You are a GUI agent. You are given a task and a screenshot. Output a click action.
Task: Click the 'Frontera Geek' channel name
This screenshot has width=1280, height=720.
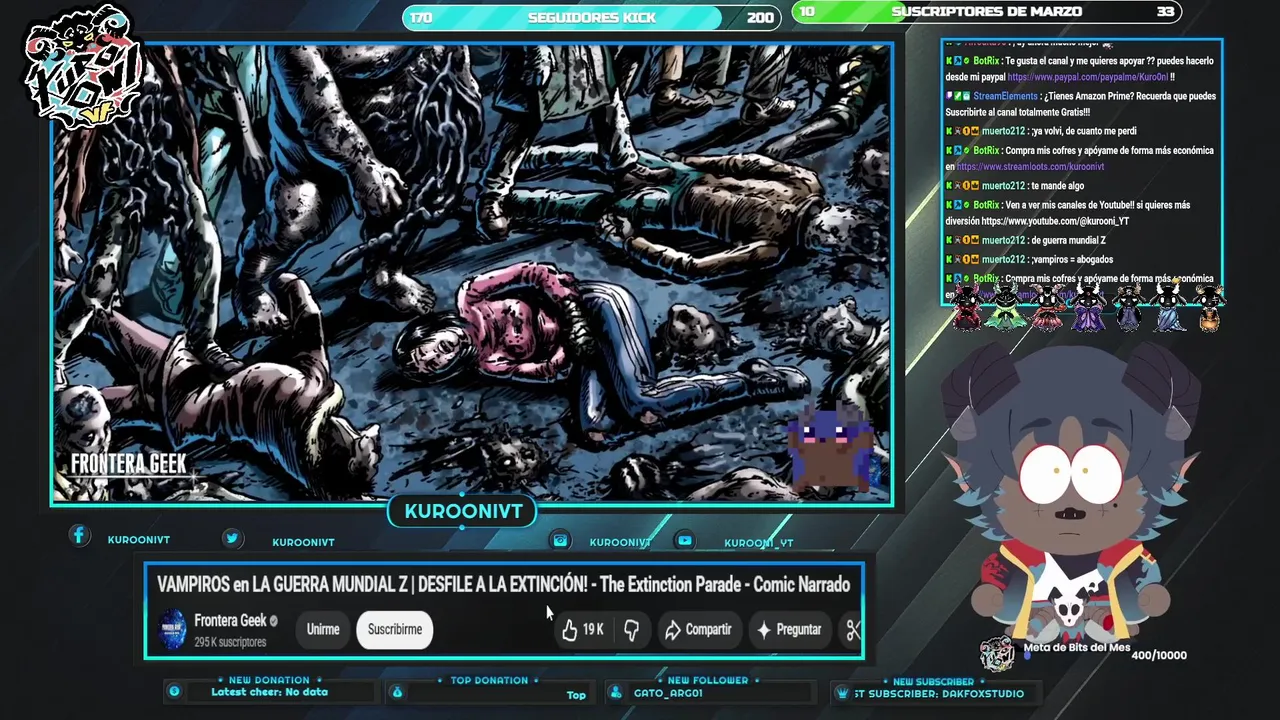pyautogui.click(x=230, y=621)
